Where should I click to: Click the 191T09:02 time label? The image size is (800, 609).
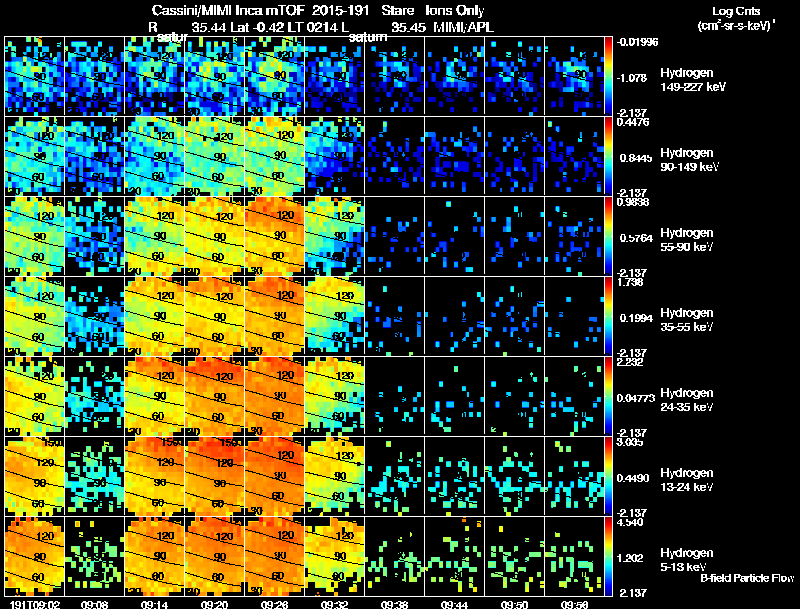(x=35, y=604)
